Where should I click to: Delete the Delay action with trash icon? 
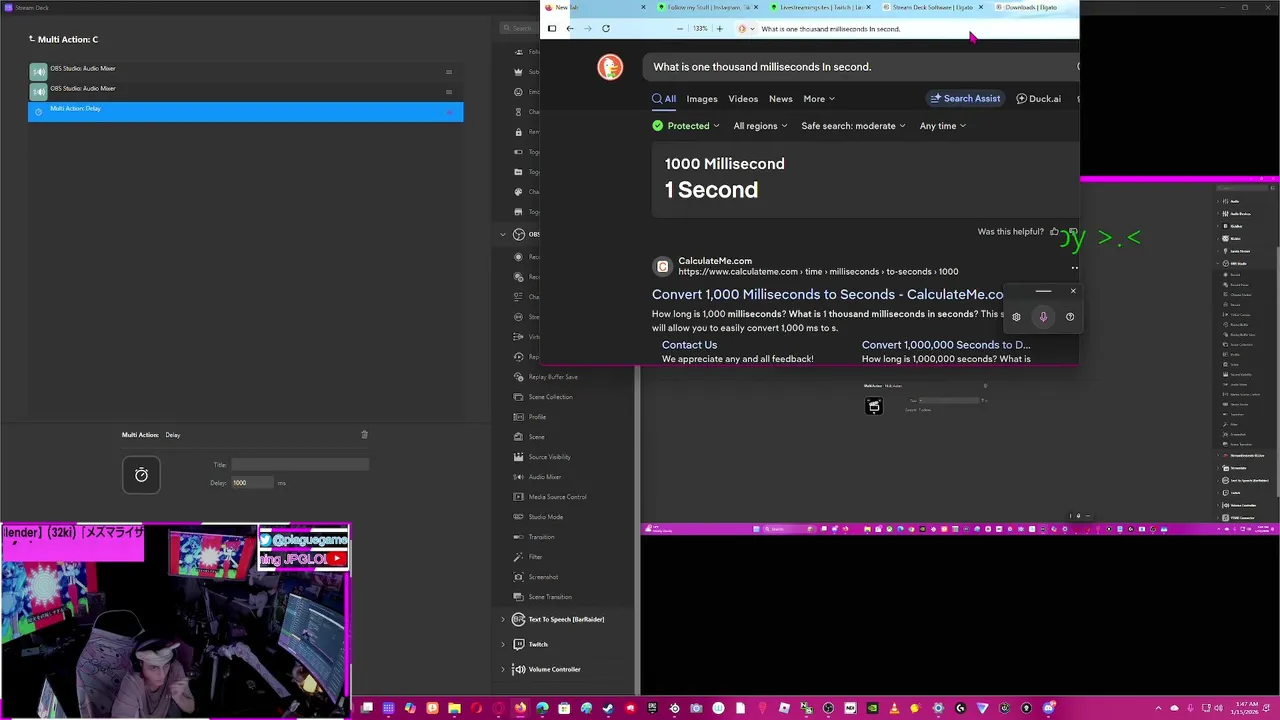pos(364,434)
